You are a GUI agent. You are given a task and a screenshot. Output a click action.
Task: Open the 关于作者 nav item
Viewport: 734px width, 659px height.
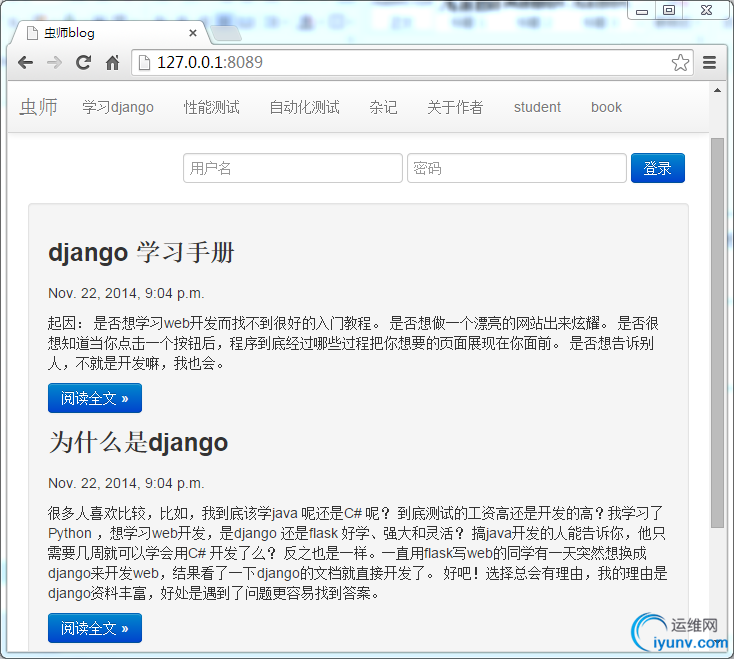[x=455, y=107]
